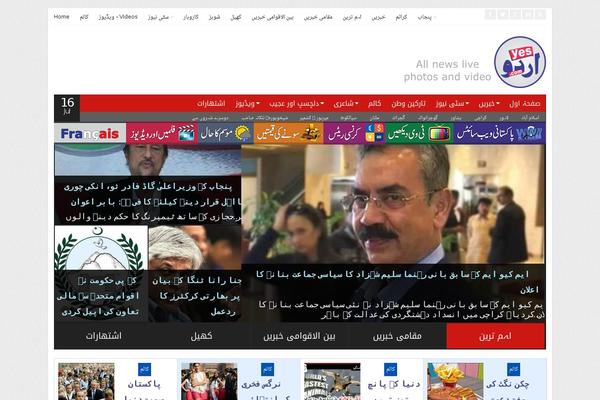The height and width of the screenshot is (400, 600).
Task: Open the large featured photo of man with glasses
Action: coord(393,204)
